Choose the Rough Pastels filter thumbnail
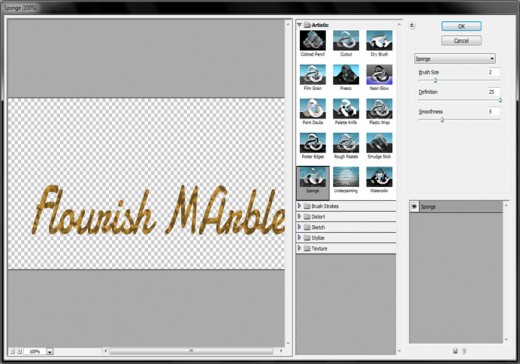This screenshot has width=520, height=364. point(346,143)
